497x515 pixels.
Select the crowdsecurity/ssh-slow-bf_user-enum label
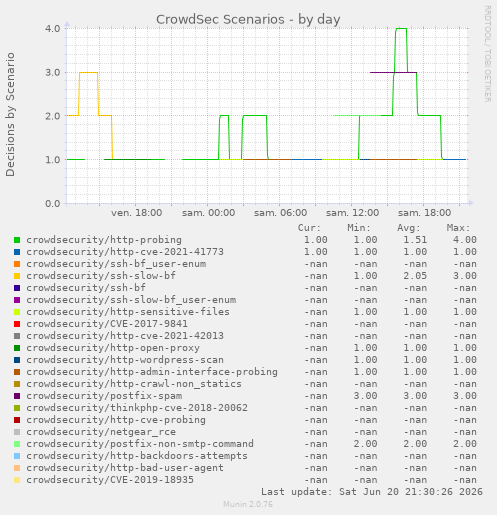131,300
